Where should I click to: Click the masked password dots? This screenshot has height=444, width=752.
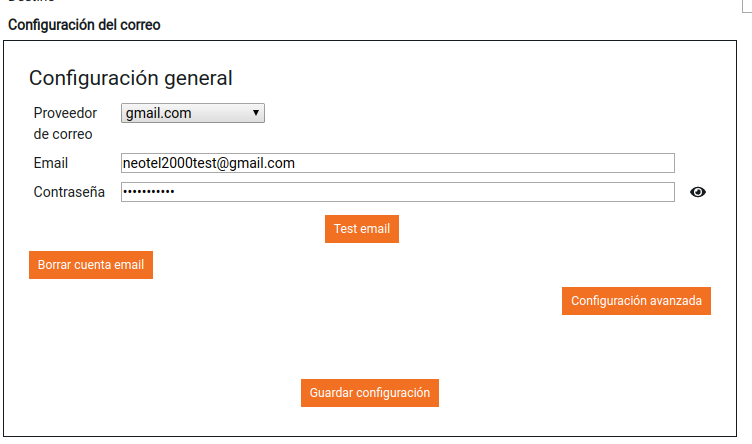(x=148, y=192)
